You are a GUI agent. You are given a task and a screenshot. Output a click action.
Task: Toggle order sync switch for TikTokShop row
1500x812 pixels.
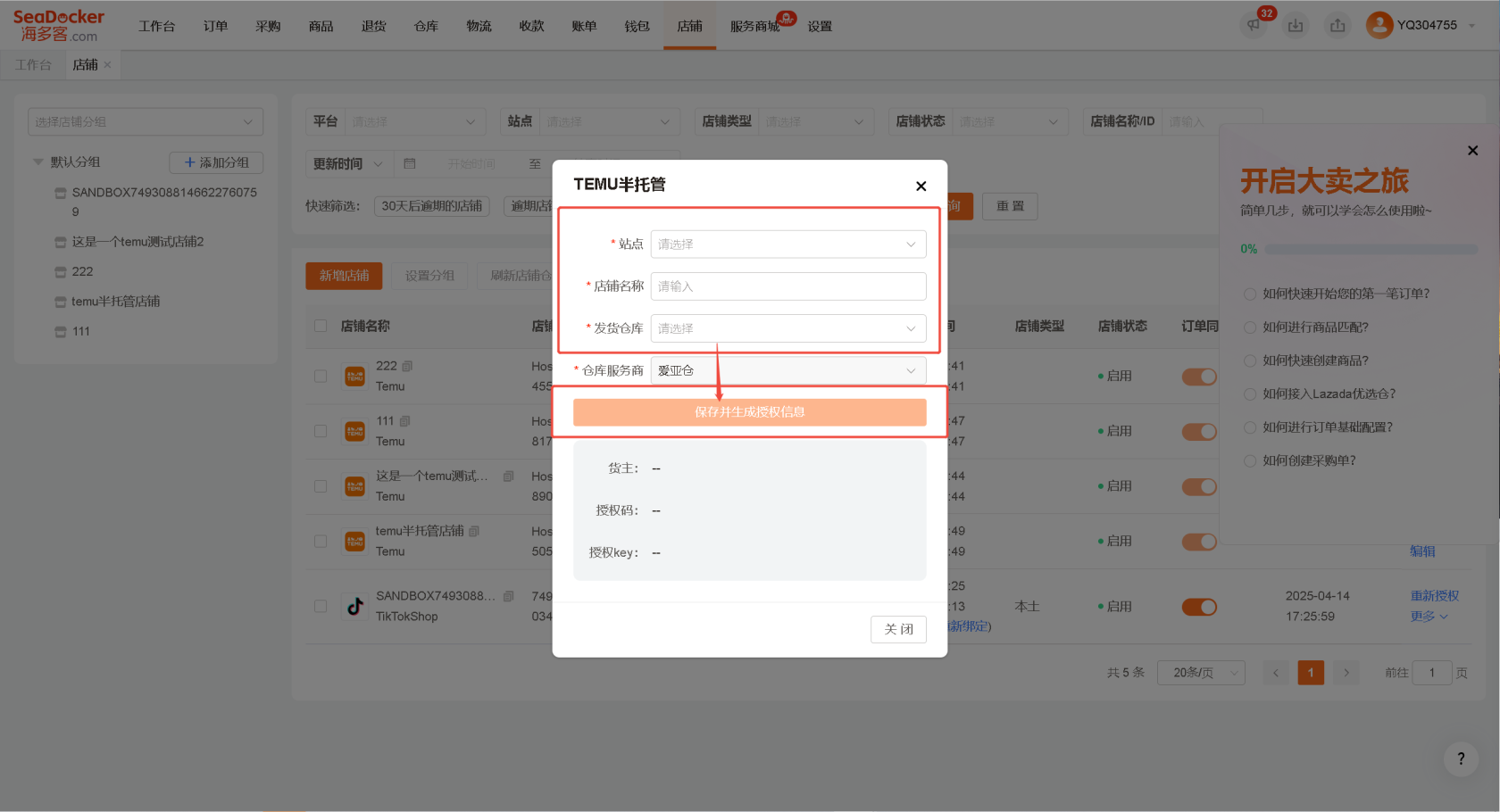1199,607
